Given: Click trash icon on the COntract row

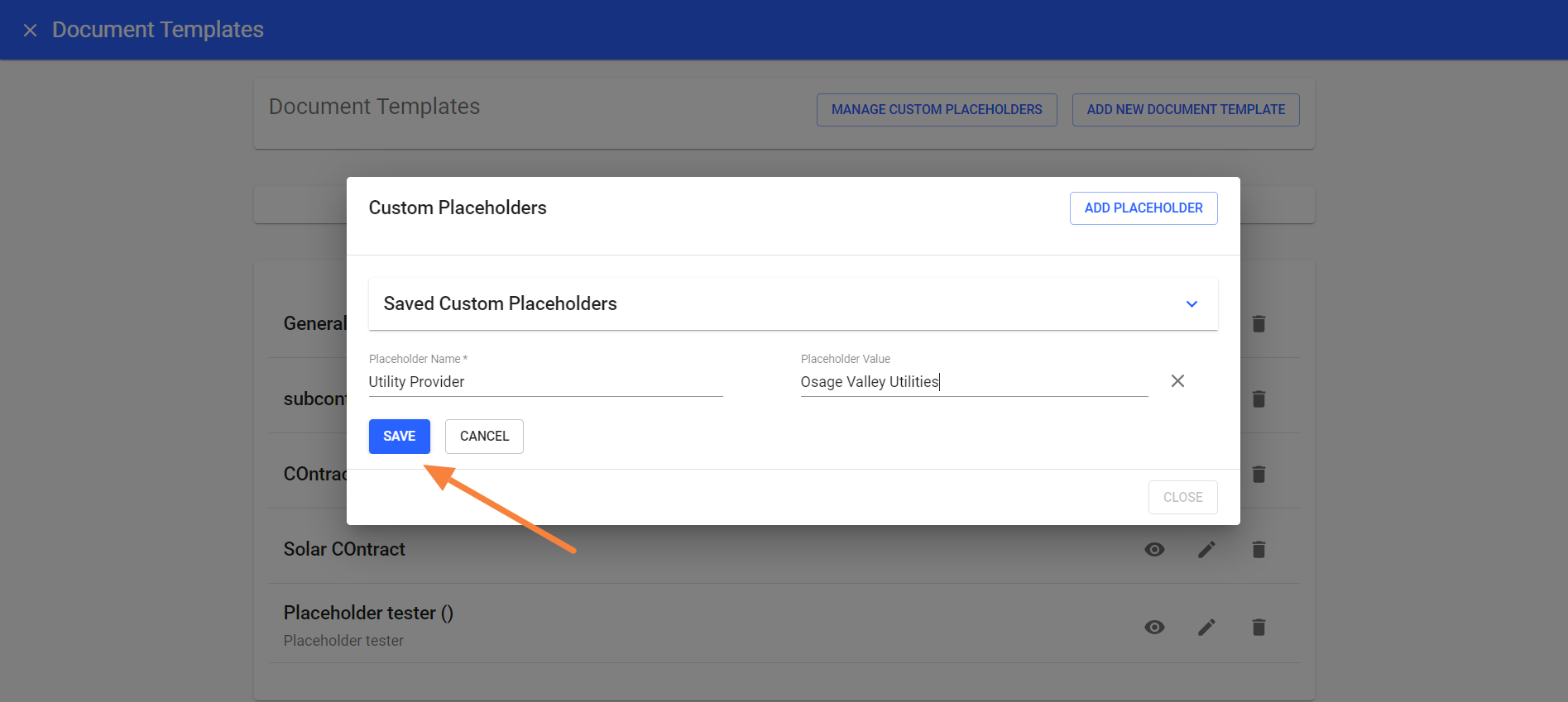Looking at the screenshot, I should click(1258, 475).
